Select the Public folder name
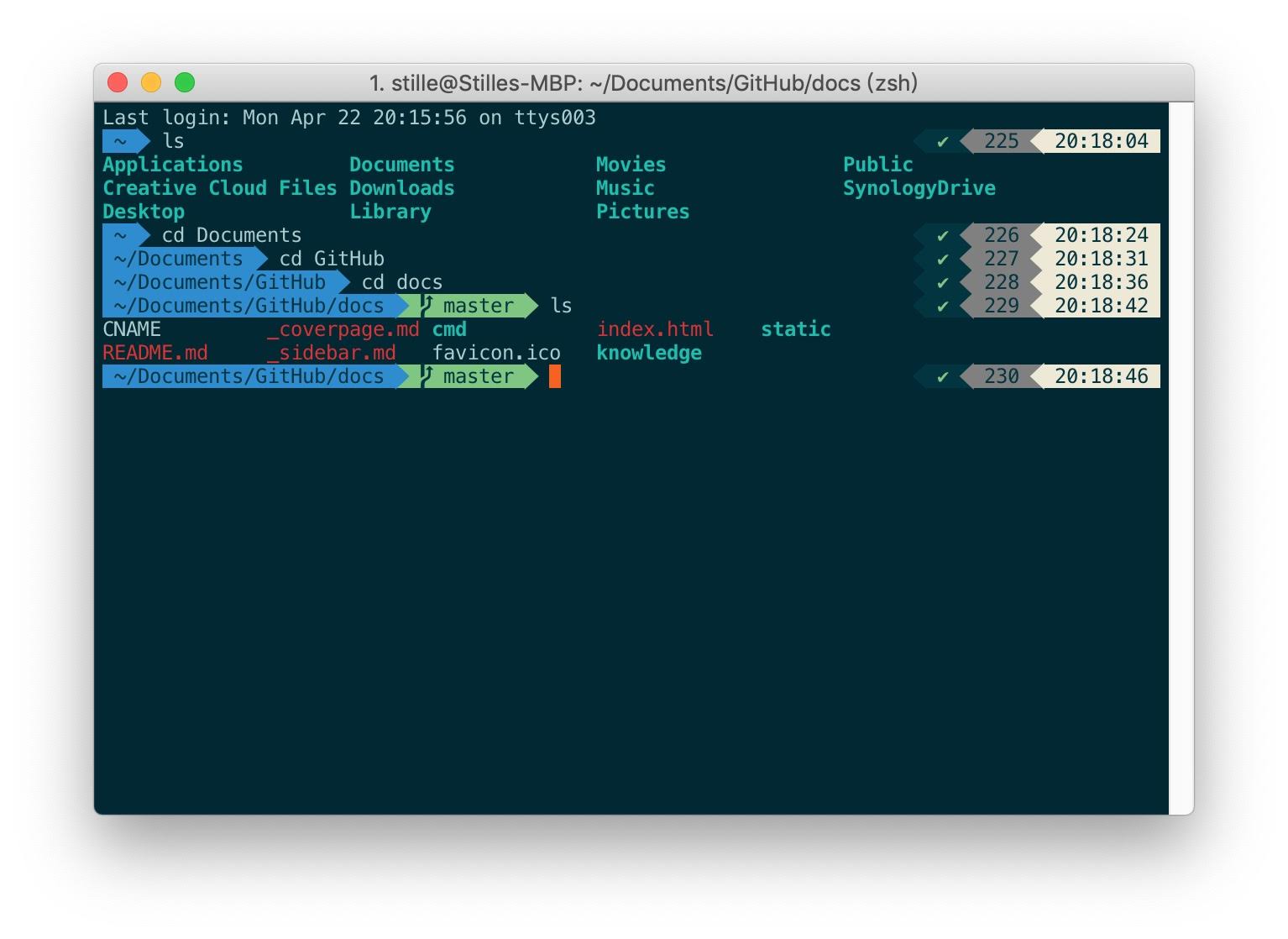This screenshot has width=1288, height=939. tap(877, 165)
